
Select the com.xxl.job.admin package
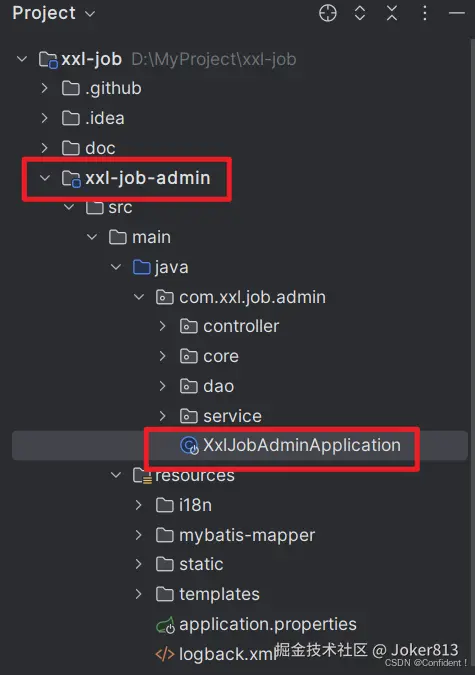tap(252, 297)
